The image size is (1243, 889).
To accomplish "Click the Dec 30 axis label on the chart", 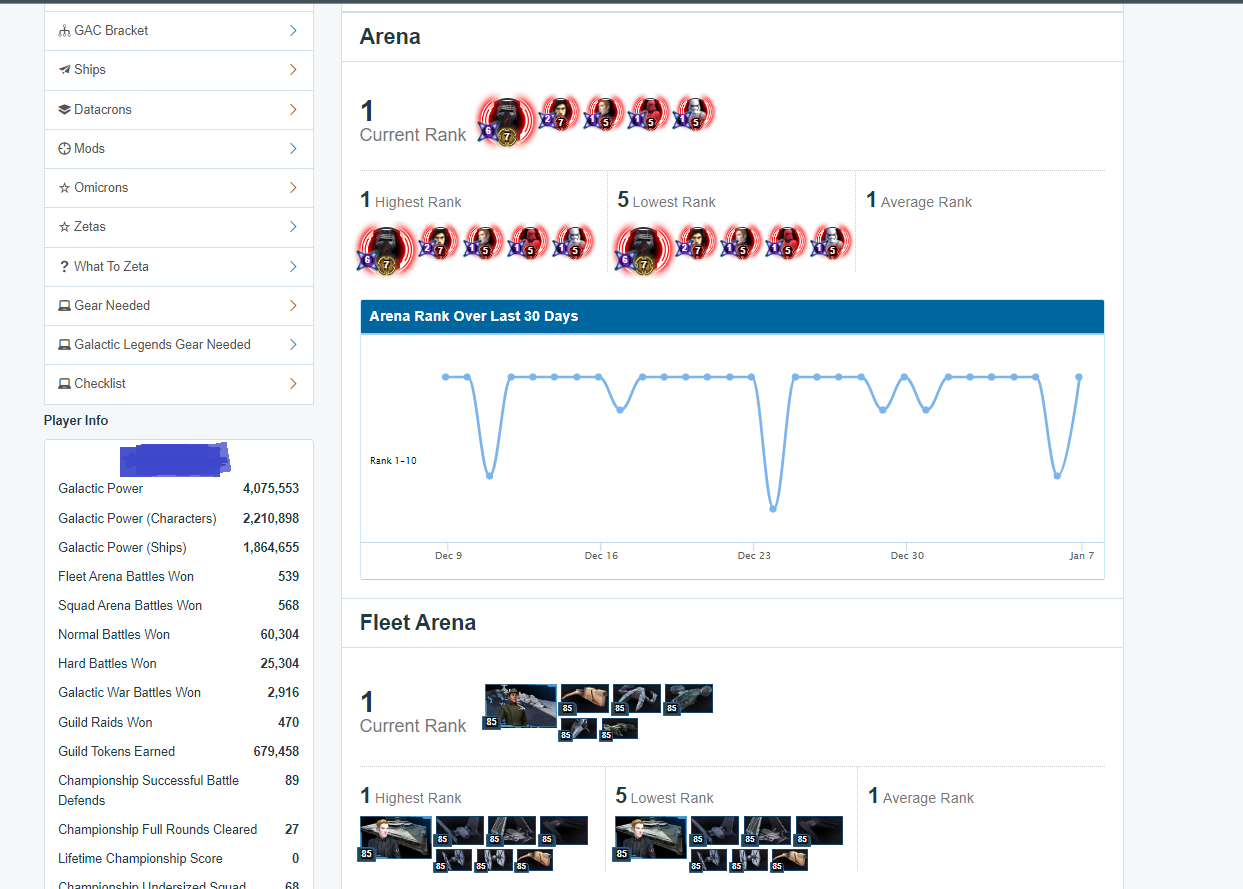I will click(907, 556).
